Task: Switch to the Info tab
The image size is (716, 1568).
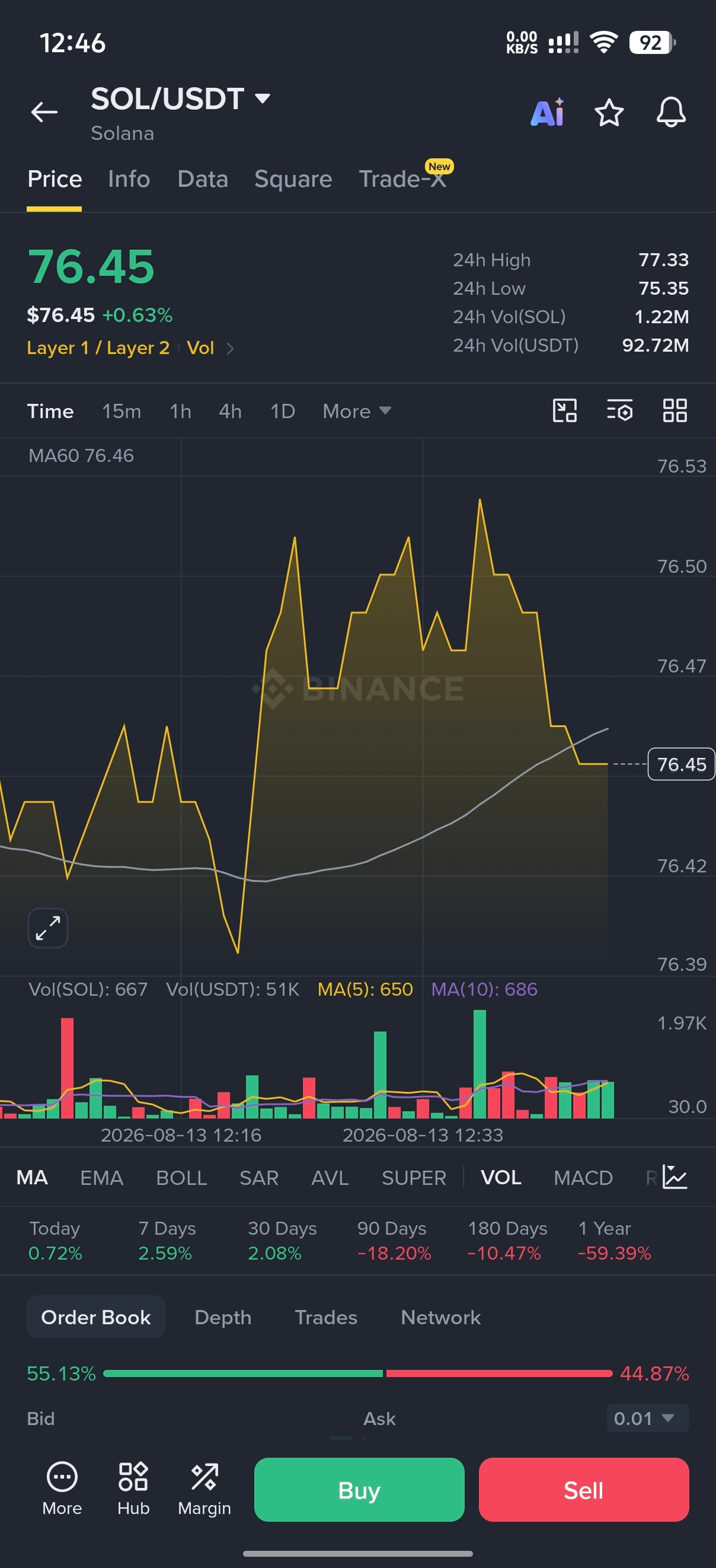Action: coord(129,179)
